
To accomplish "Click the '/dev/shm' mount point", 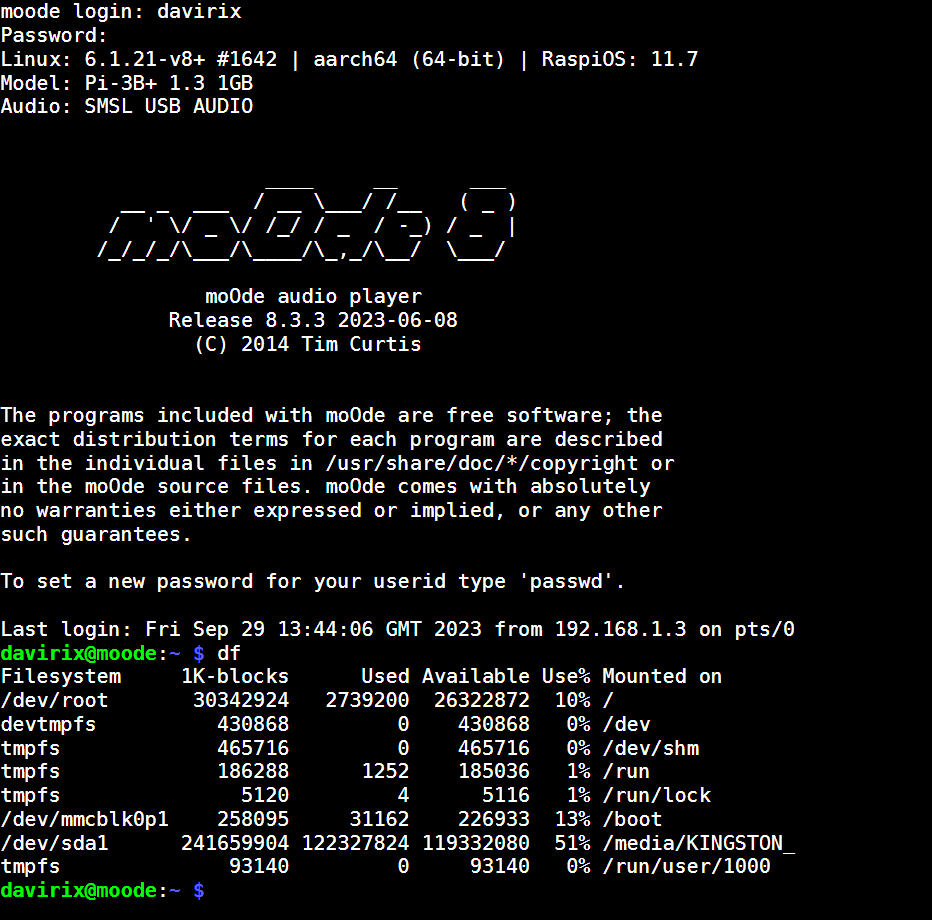I will (x=651, y=748).
